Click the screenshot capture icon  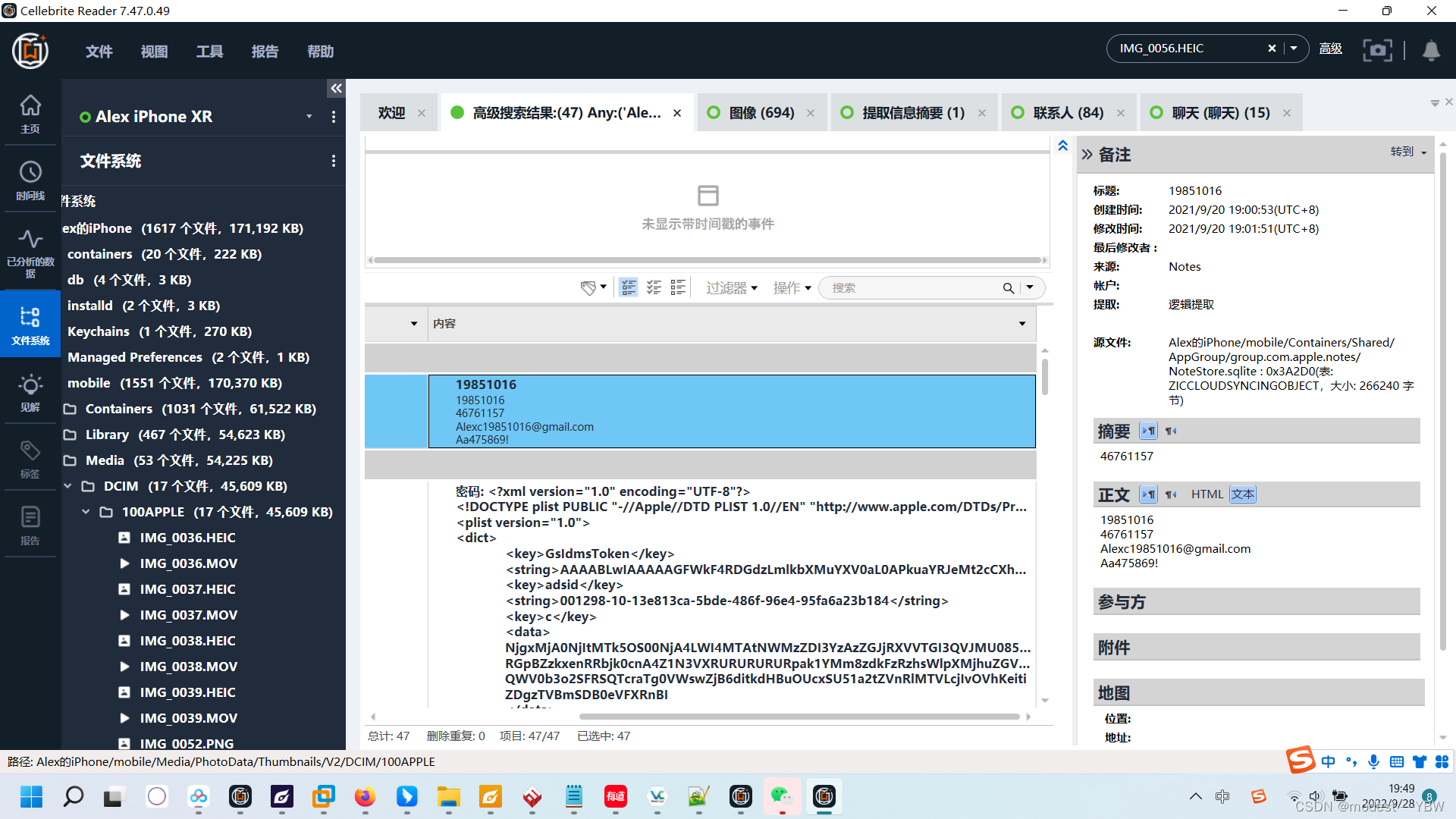[x=1377, y=50]
